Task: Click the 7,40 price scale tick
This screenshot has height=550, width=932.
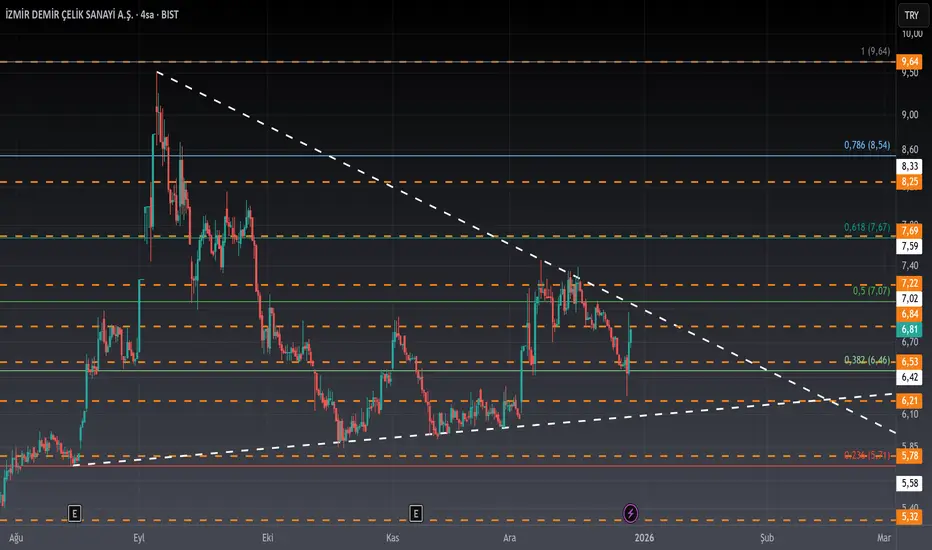Action: 909,266
